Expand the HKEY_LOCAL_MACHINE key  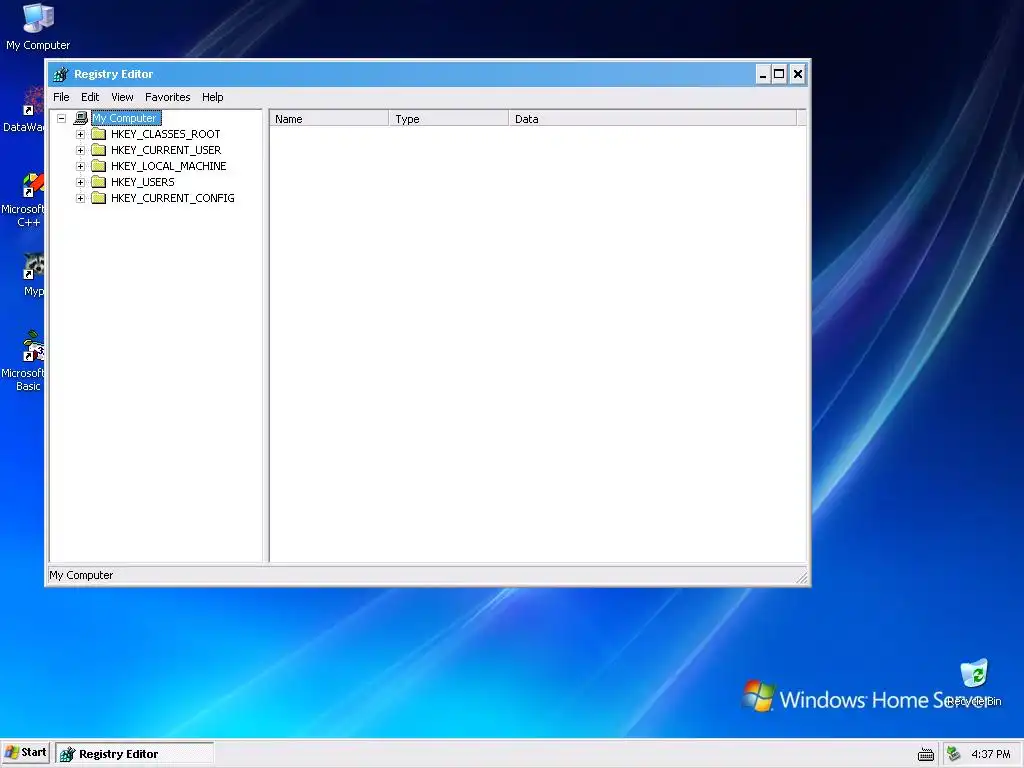pos(80,166)
